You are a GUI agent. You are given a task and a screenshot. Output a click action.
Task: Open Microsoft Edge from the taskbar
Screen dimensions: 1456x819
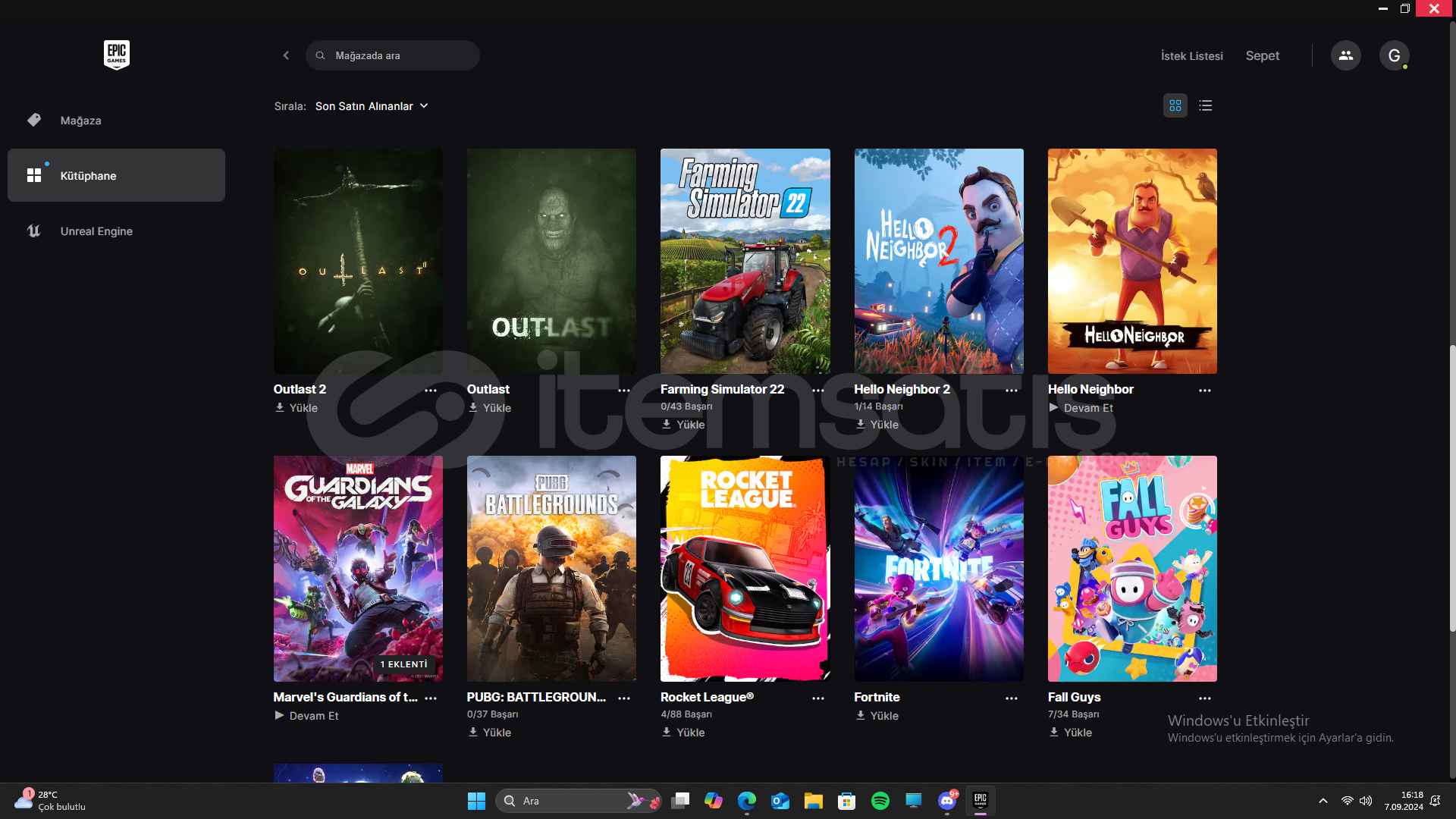point(747,801)
